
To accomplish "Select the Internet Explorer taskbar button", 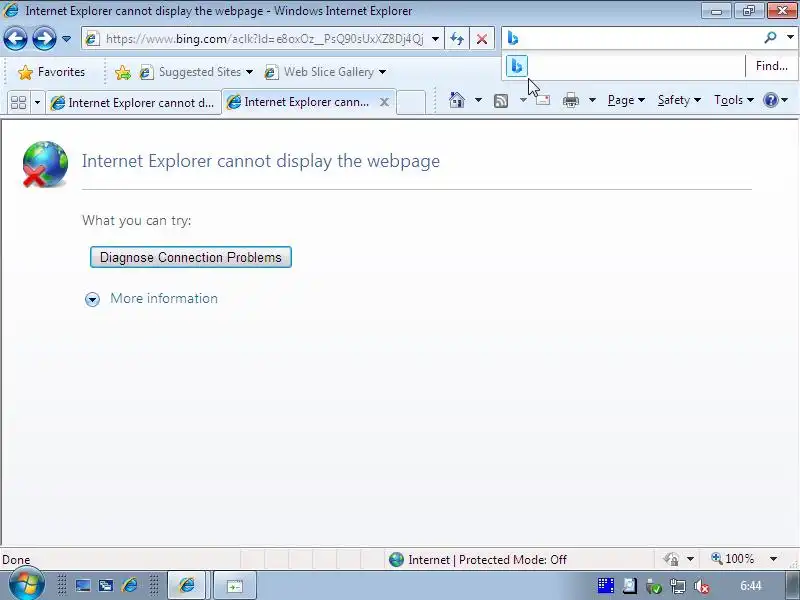I will (x=187, y=585).
